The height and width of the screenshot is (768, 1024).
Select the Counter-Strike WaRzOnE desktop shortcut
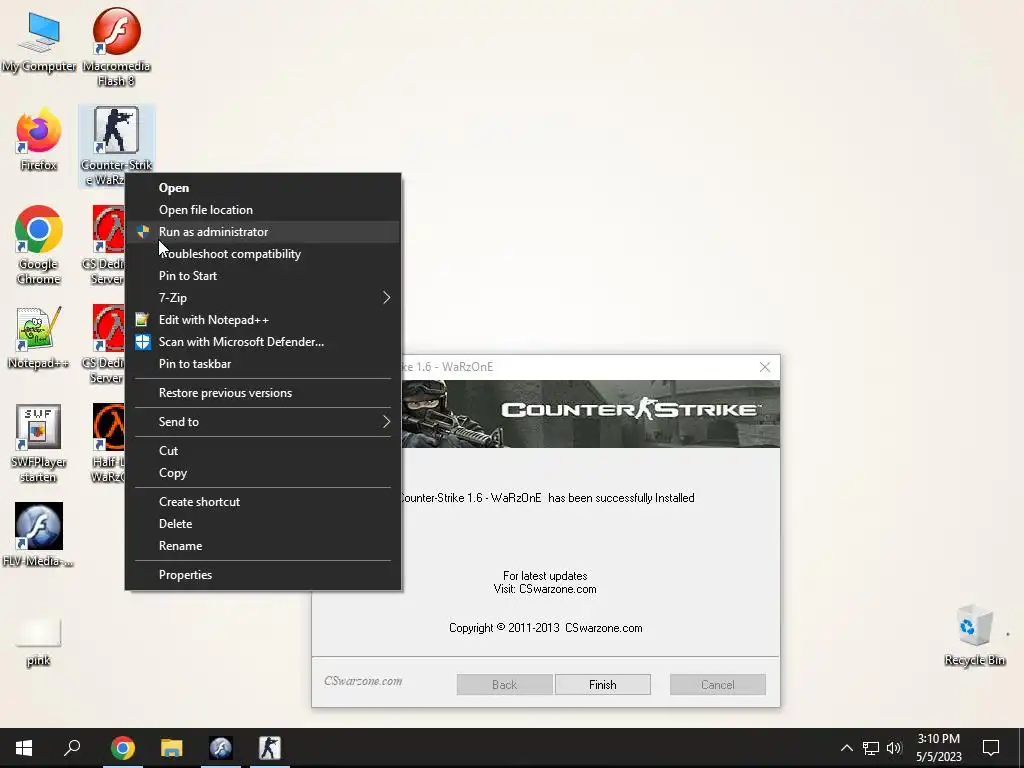point(116,146)
